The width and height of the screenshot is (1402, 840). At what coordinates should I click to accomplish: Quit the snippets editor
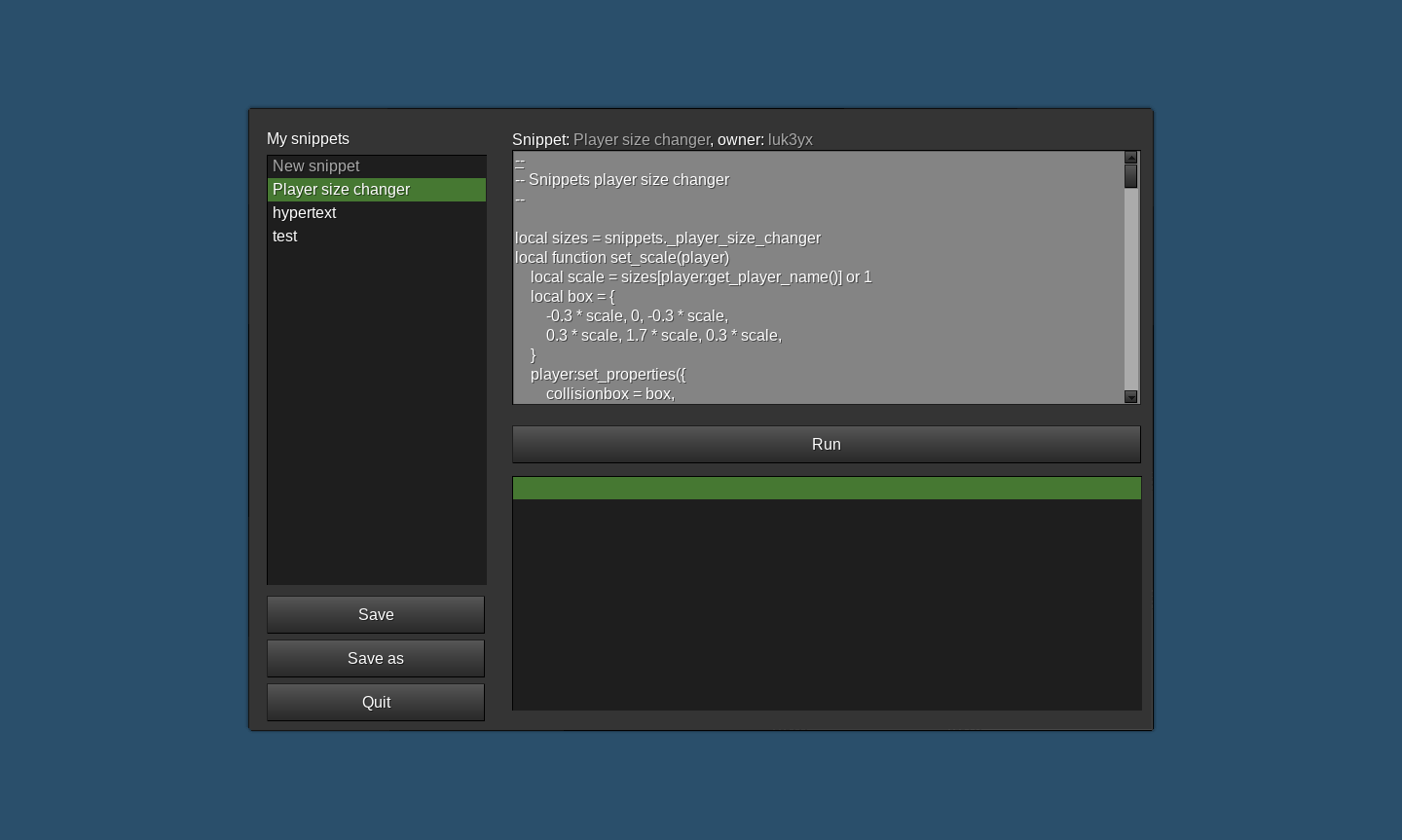tap(376, 703)
